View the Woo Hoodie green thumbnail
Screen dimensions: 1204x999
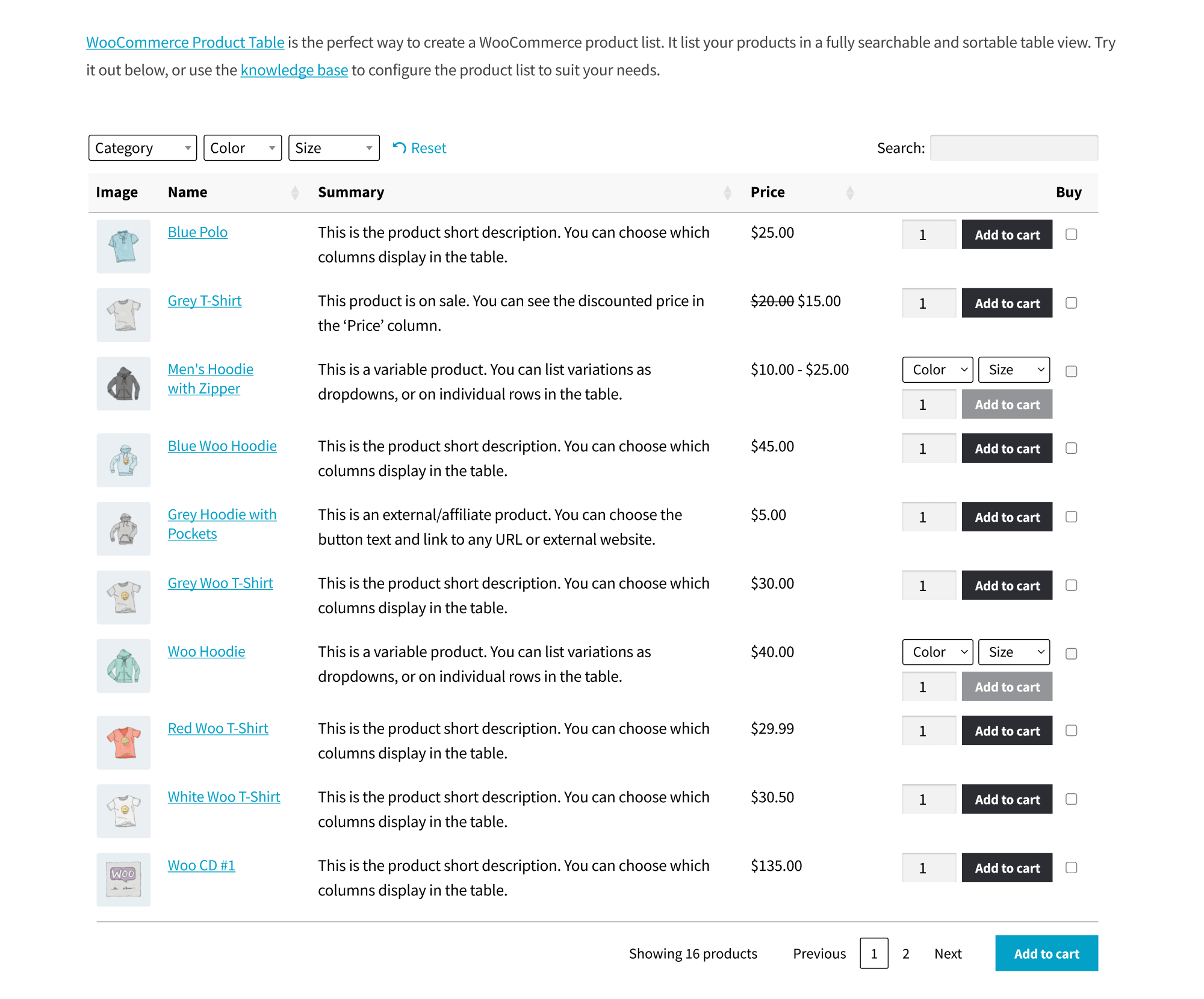pyautogui.click(x=123, y=666)
